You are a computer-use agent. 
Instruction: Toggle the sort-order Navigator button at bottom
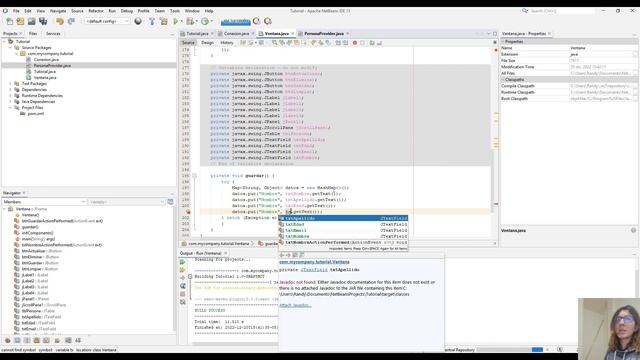pos(78,340)
